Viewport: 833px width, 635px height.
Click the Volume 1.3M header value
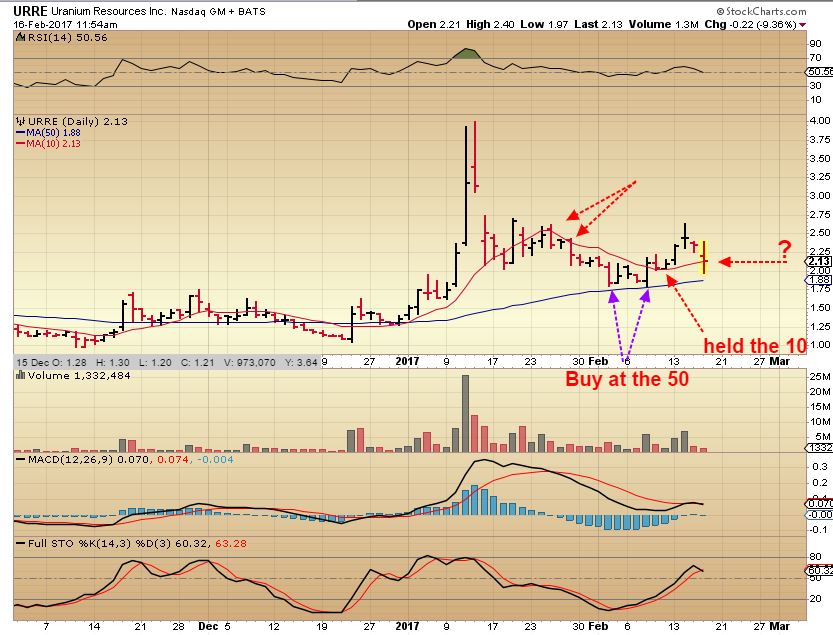click(x=664, y=24)
